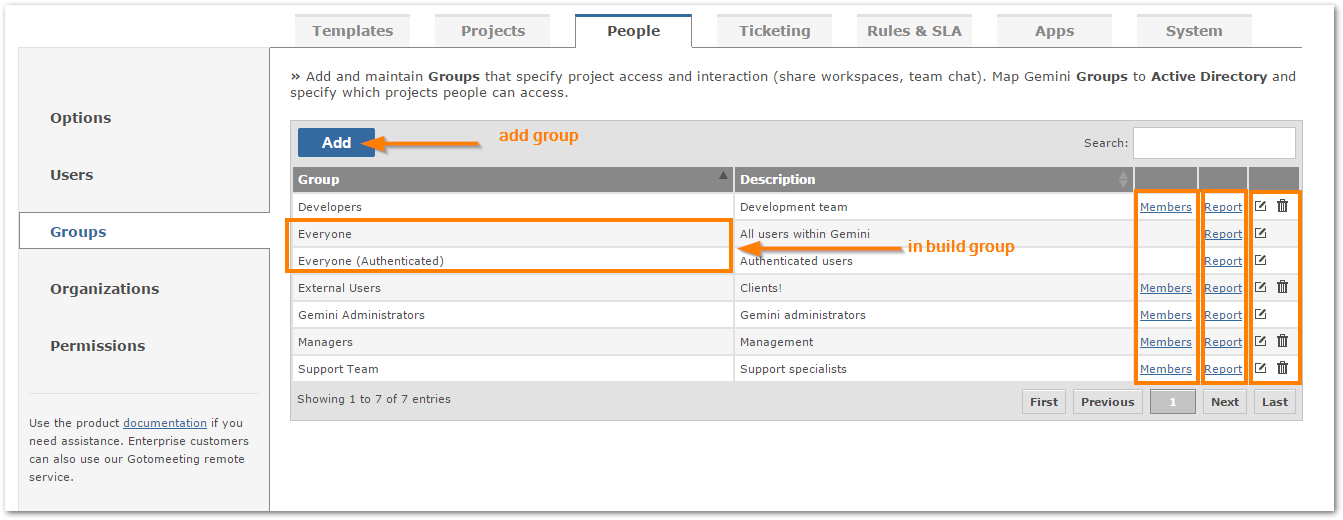
Task: Sort table by Description column
Action: pos(934,180)
